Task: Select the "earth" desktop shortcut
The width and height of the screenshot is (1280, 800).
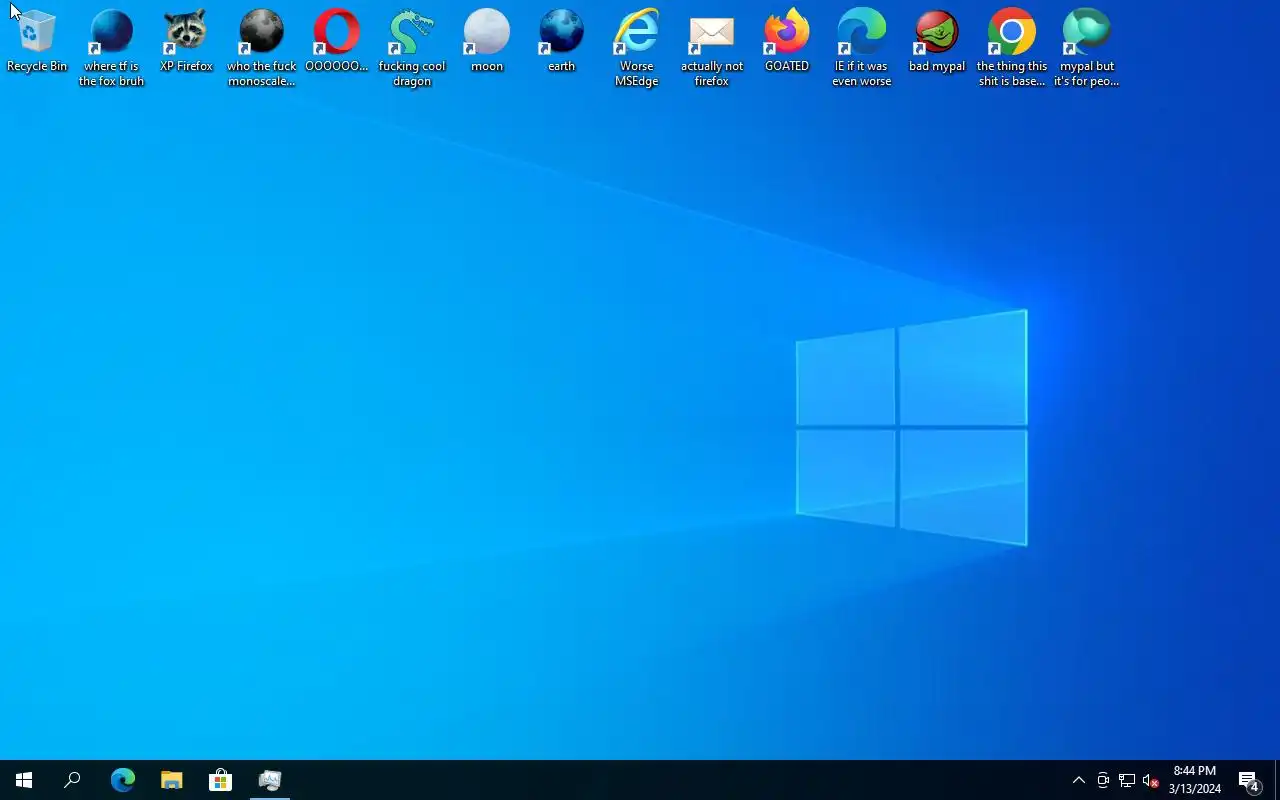Action: pyautogui.click(x=562, y=41)
